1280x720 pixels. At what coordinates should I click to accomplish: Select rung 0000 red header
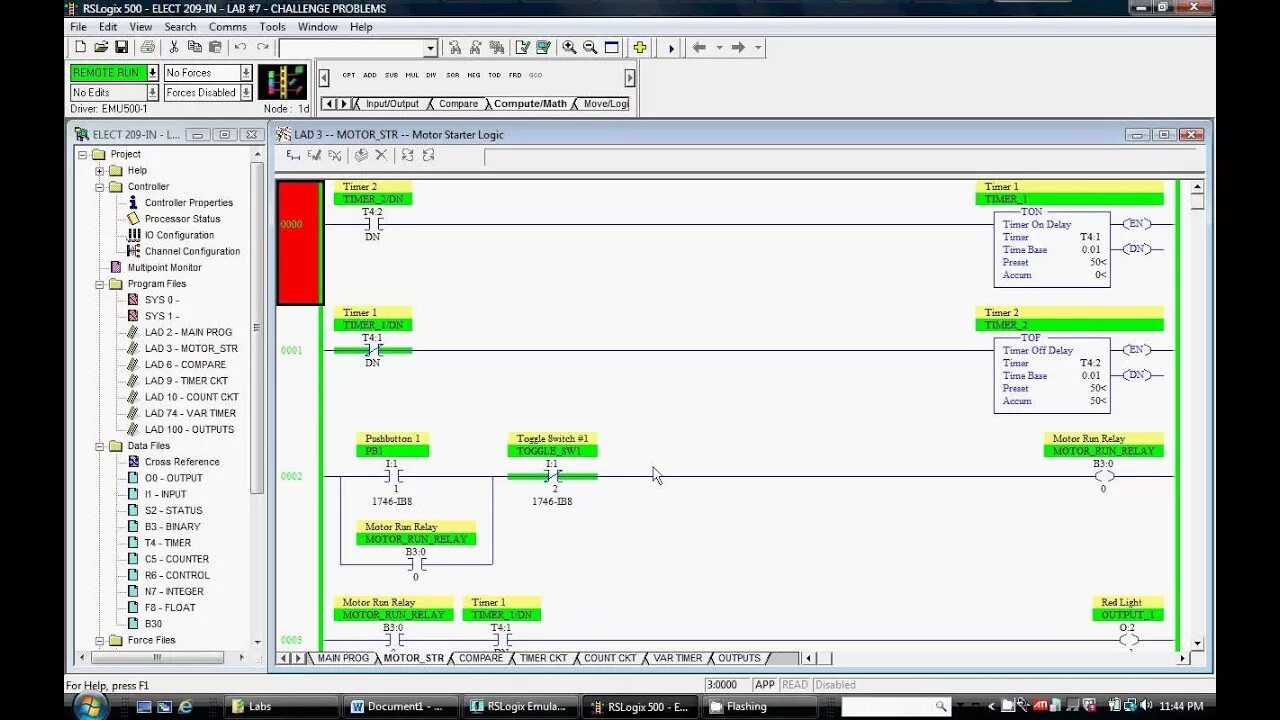tap(299, 243)
